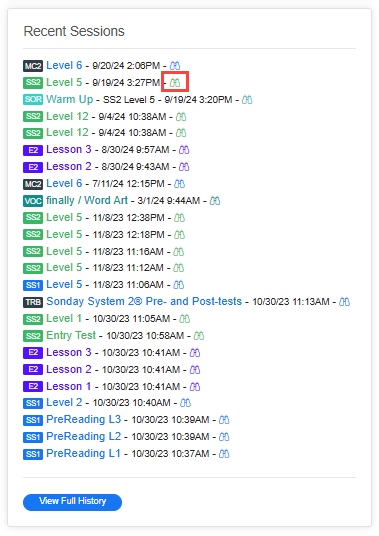Open Lesson 3 link dated 10/30/23
This screenshot has height=536, width=379.
click(x=69, y=352)
